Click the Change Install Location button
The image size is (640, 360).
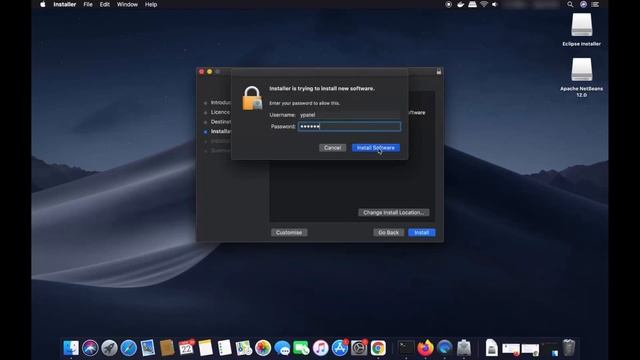click(x=393, y=212)
